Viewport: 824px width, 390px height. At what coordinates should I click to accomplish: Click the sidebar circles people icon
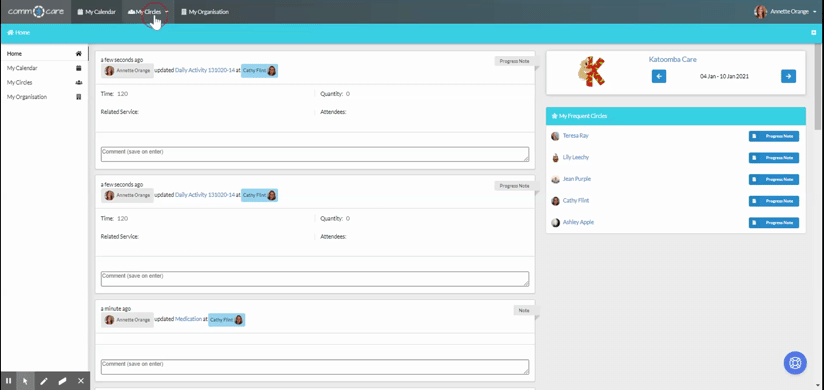point(79,83)
